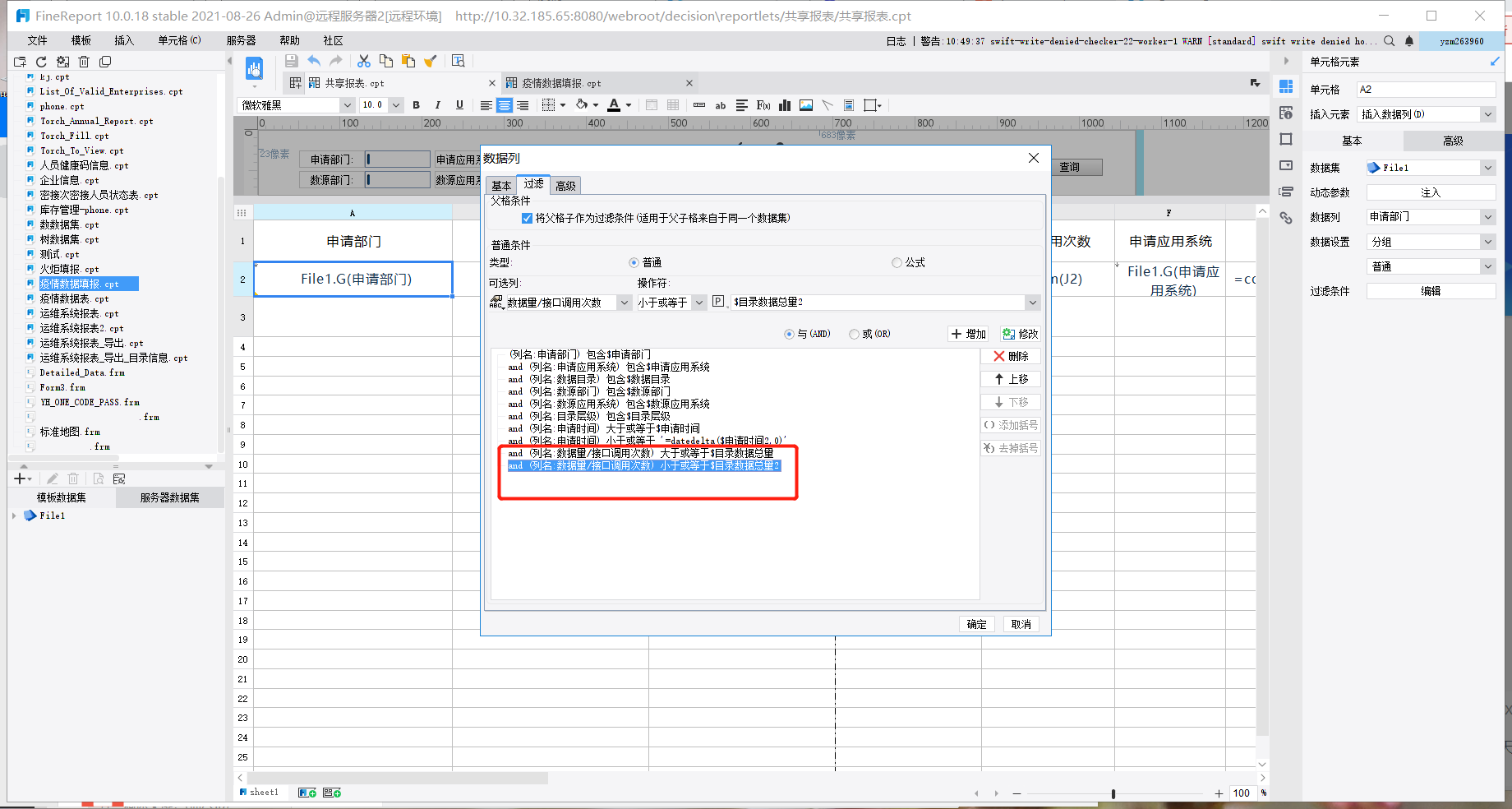This screenshot has height=809, width=1512.
Task: Align cell text left
Action: (x=486, y=105)
